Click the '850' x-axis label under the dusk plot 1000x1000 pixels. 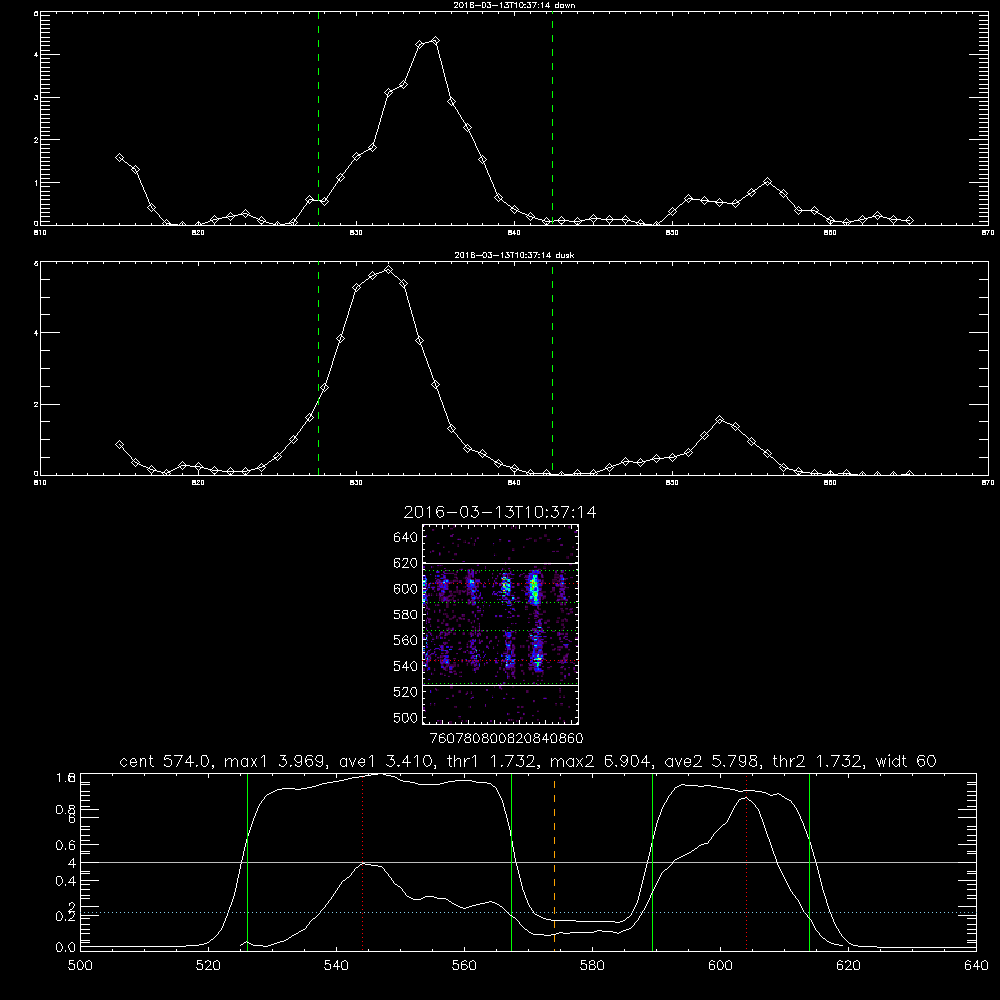click(672, 483)
